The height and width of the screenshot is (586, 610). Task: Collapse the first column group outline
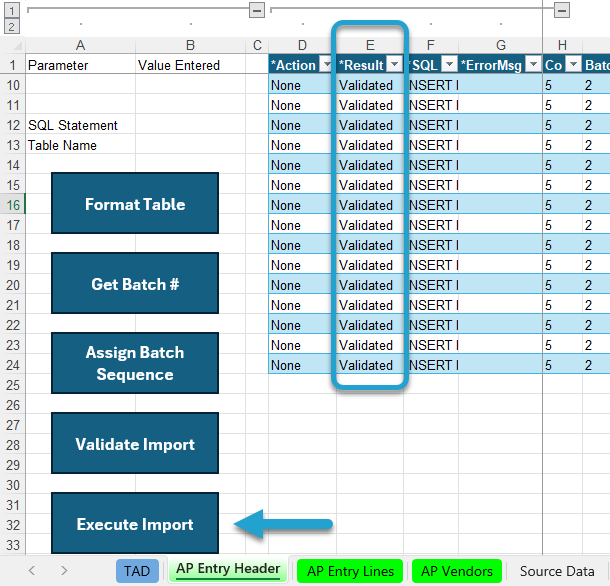257,10
